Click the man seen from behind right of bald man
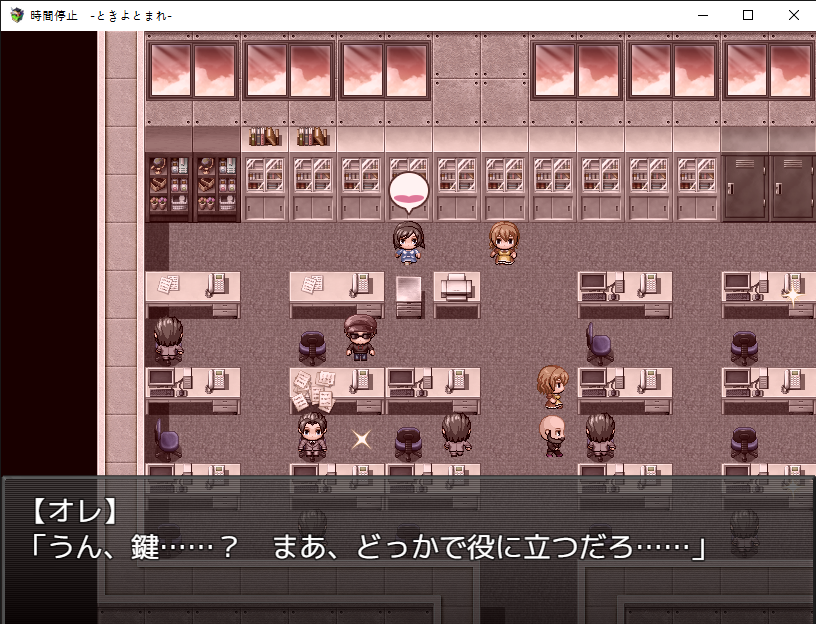The width and height of the screenshot is (816, 624). [600, 436]
